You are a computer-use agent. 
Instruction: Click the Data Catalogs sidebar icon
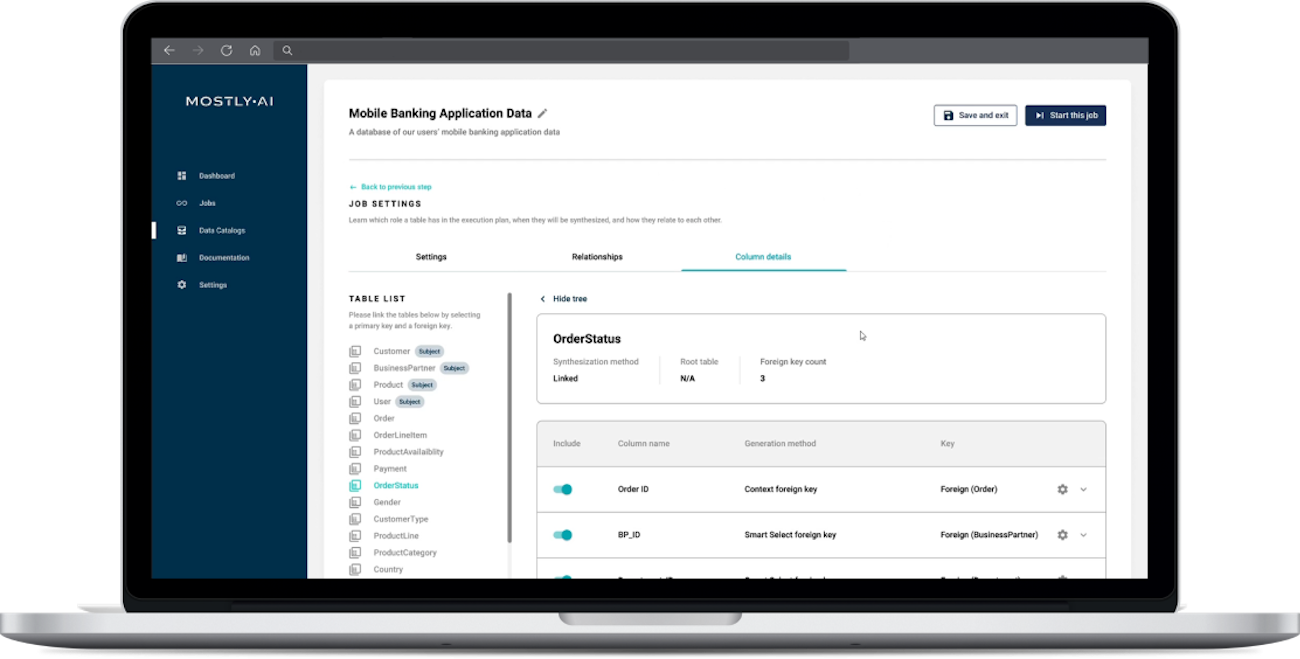[x=182, y=230]
